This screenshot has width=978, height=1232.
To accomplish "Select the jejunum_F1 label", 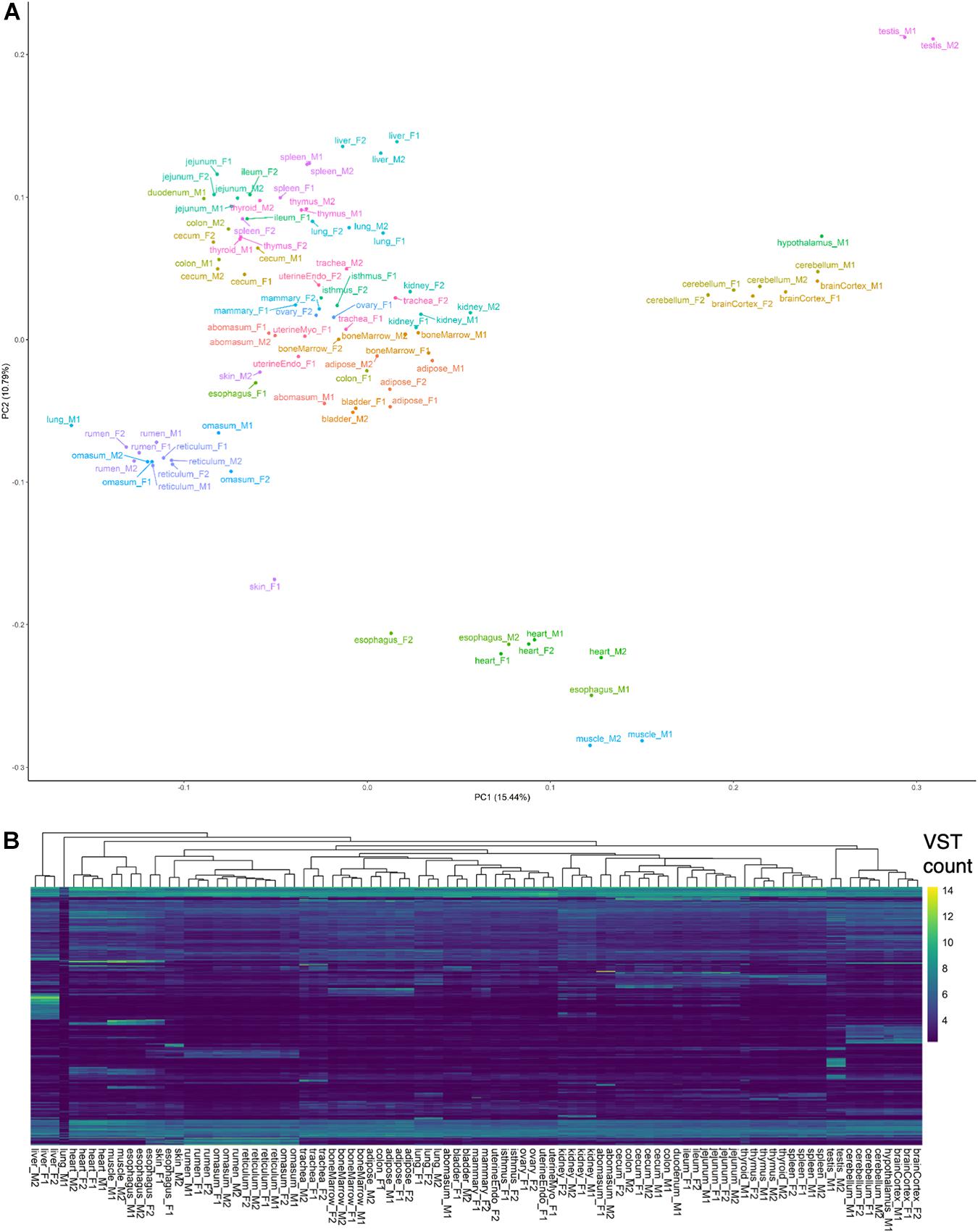I will tap(208, 162).
